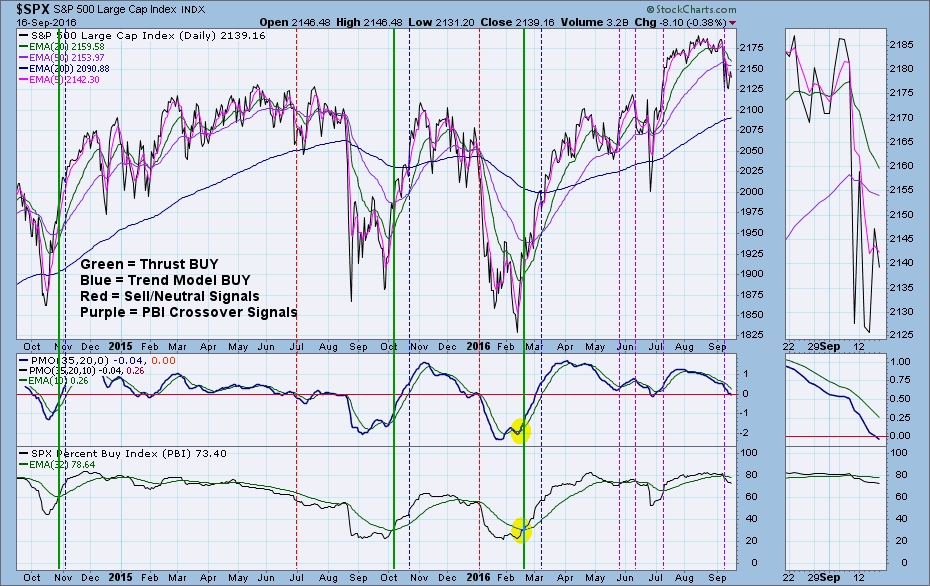
Task: Click the 1825 price axis label
Action: click(751, 336)
